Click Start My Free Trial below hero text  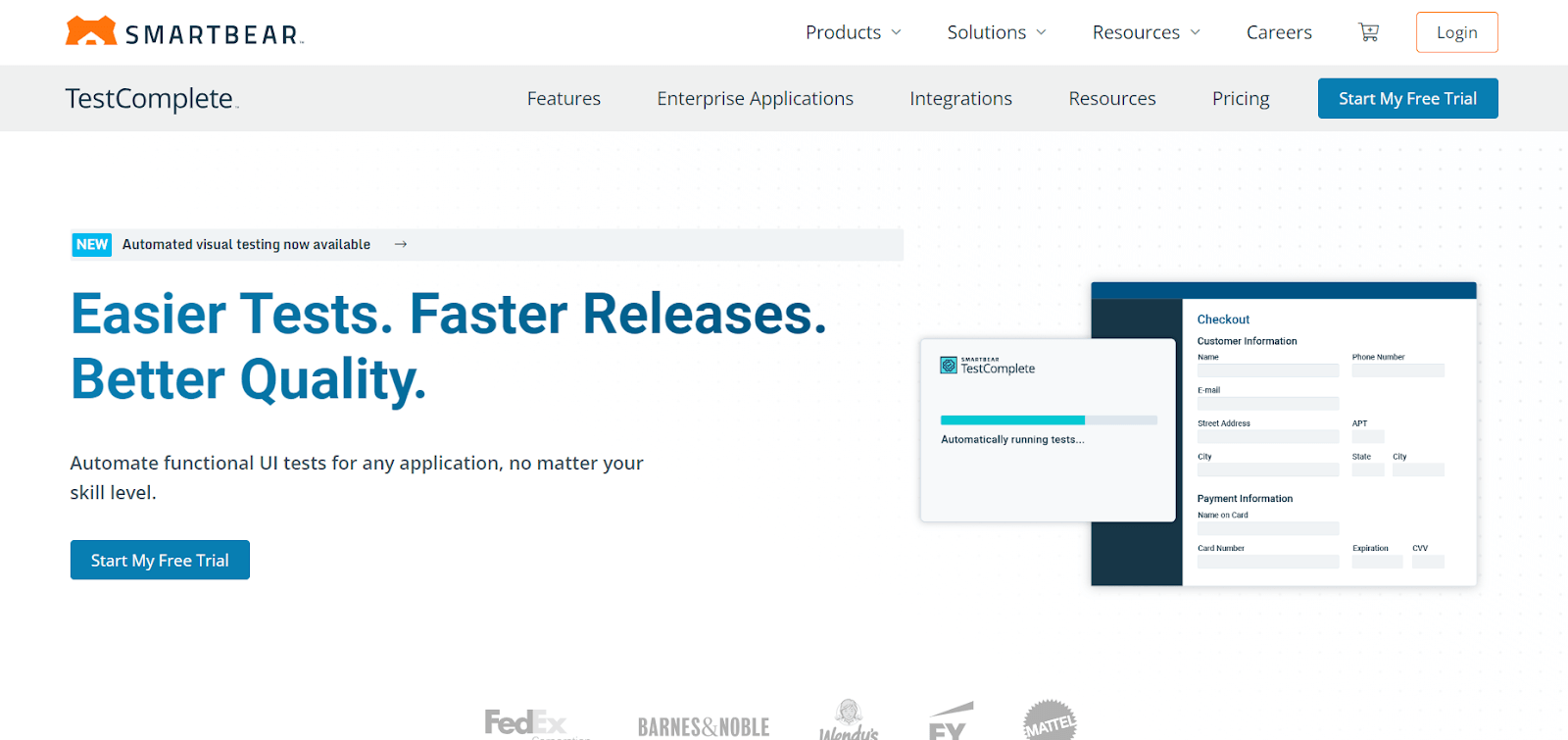[x=160, y=560]
